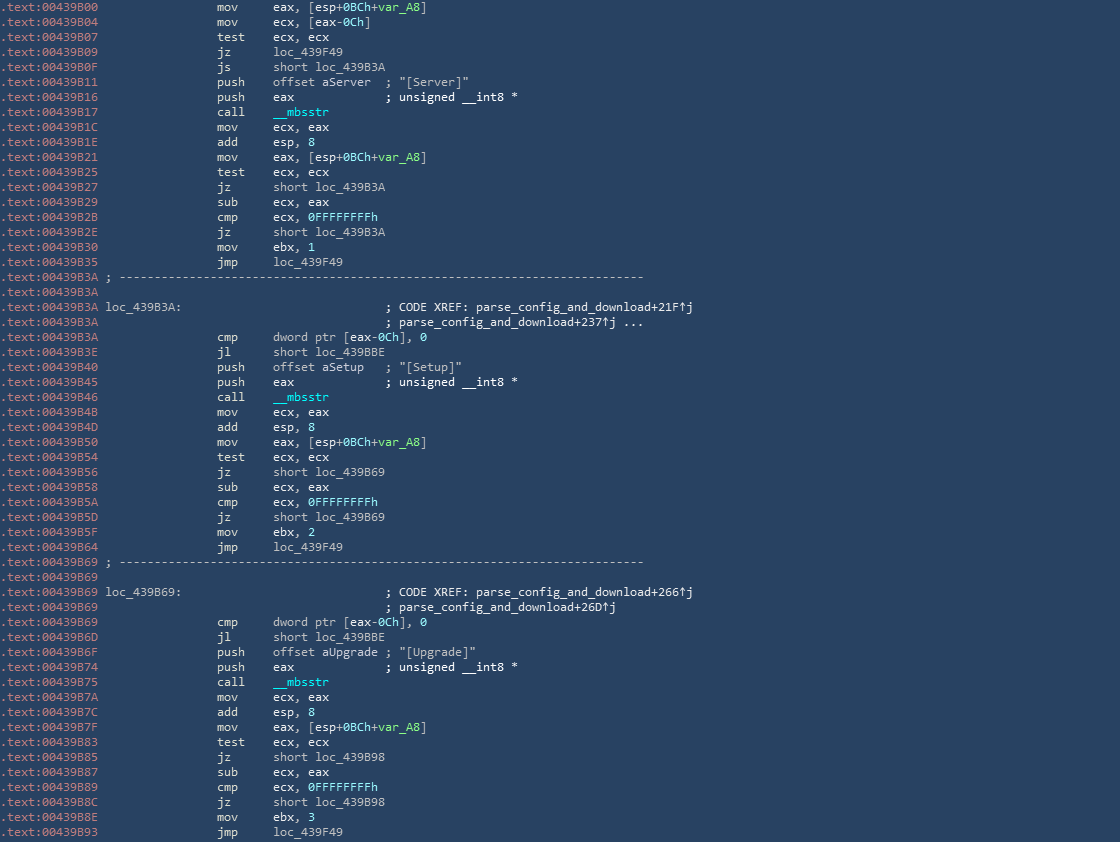Screen dimensions: 1120x842
Task: Click the "[Server]" string comment
Action: point(434,82)
